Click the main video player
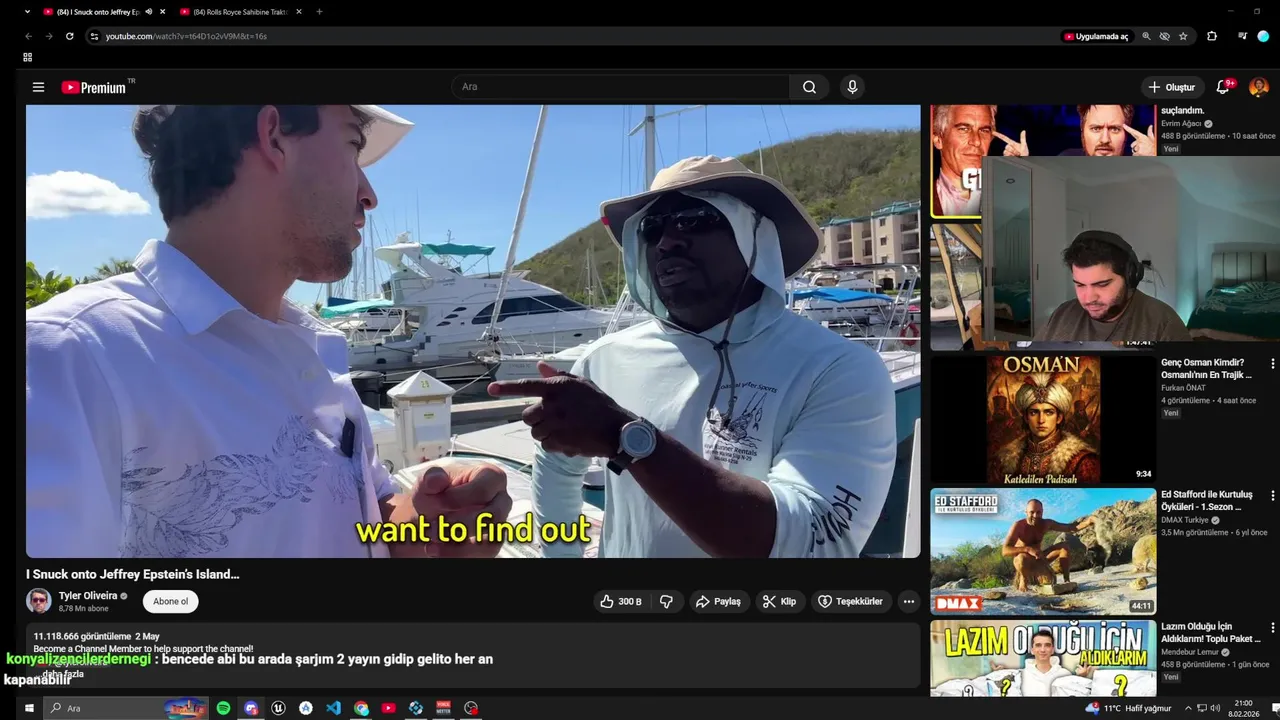Image resolution: width=1280 pixels, height=720 pixels. pyautogui.click(x=473, y=331)
